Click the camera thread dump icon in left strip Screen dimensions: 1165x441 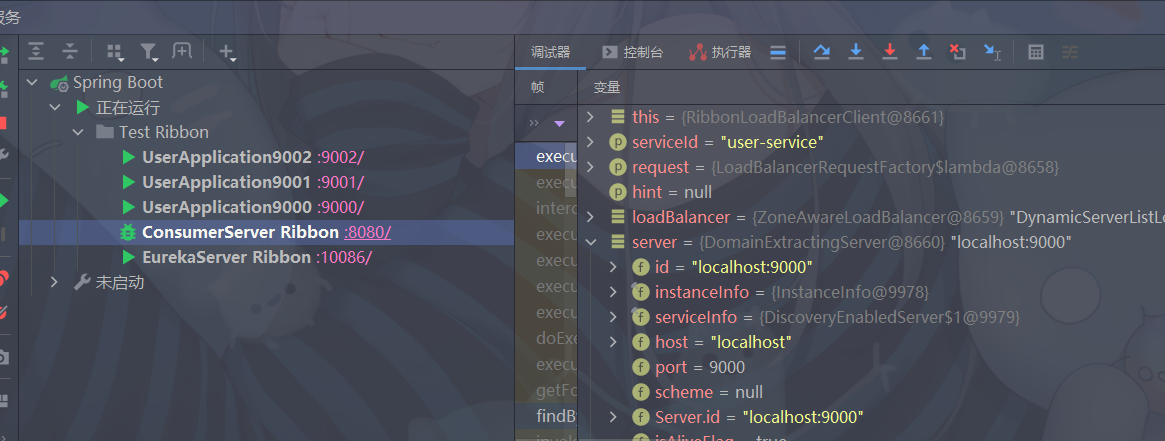tap(3, 358)
